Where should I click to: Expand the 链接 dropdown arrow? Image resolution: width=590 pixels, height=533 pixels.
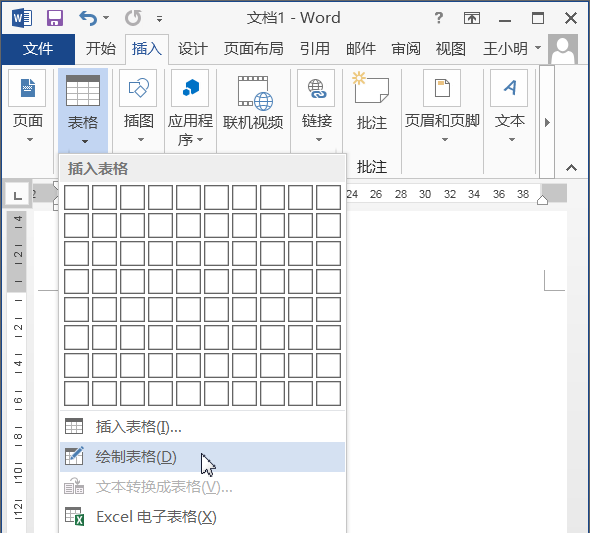[319, 140]
